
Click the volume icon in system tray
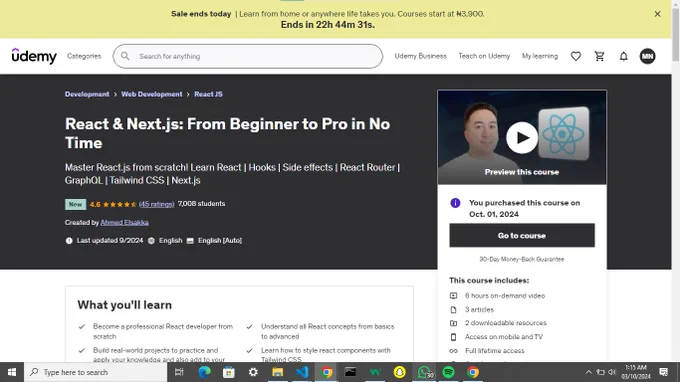pyautogui.click(x=612, y=372)
